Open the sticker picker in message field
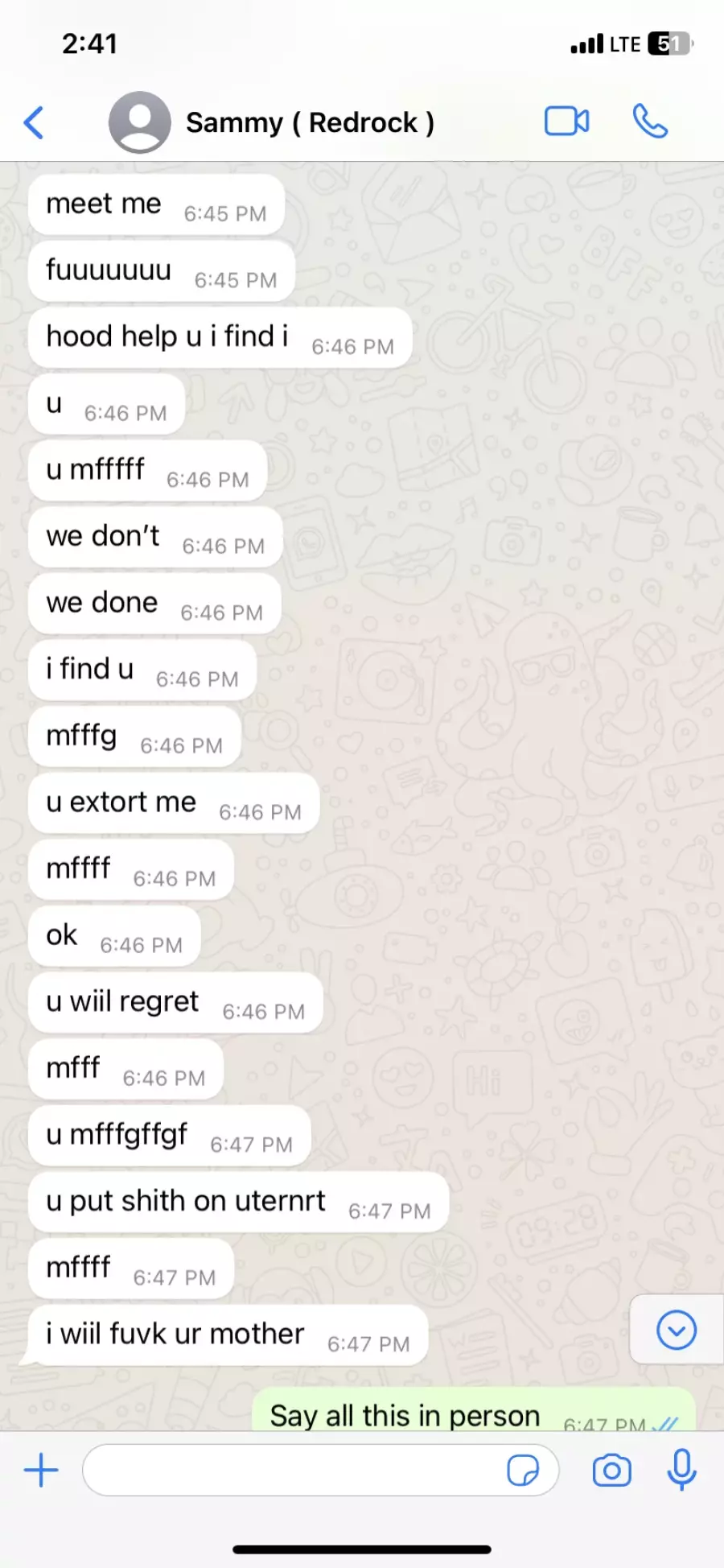This screenshot has height=1568, width=724. point(523,1470)
